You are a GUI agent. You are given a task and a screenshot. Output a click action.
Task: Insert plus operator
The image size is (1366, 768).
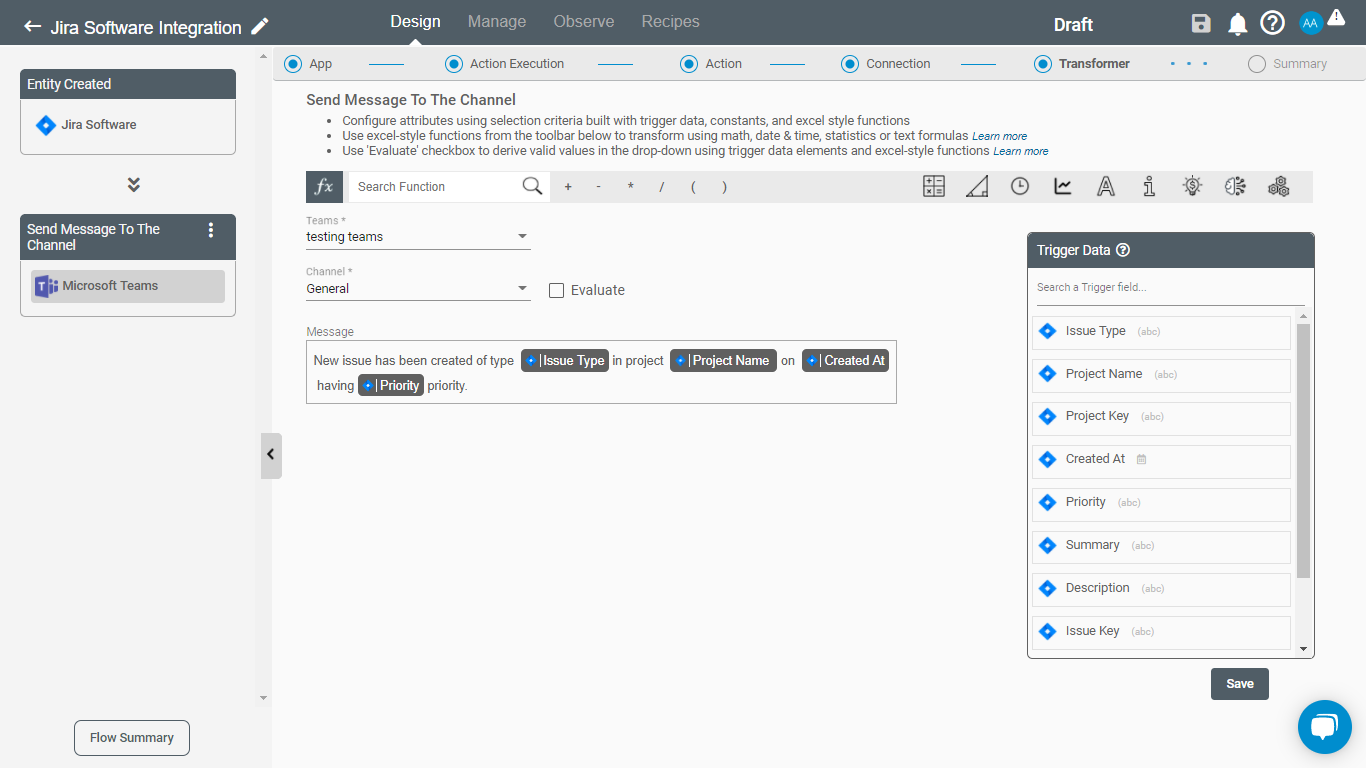[x=568, y=187]
